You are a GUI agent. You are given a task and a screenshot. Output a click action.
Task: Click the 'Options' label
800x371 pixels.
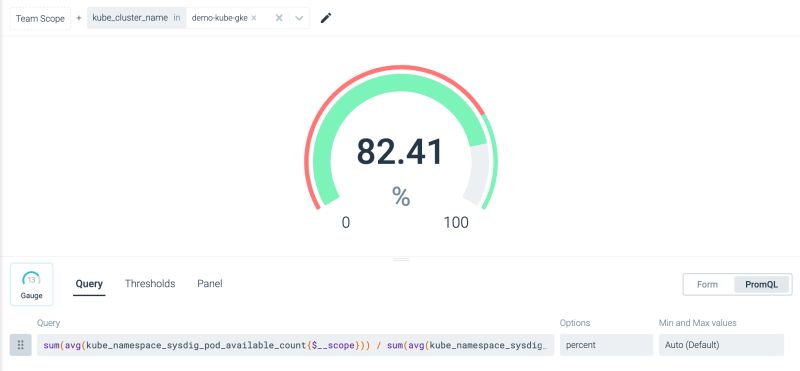[575, 323]
